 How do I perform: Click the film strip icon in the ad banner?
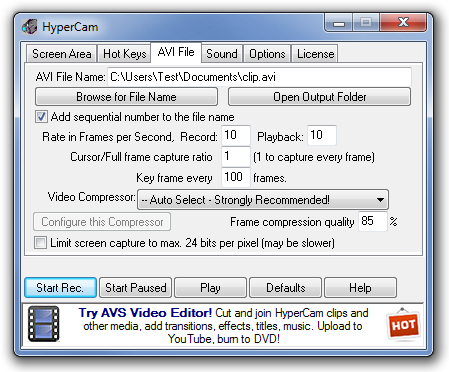click(x=44, y=324)
